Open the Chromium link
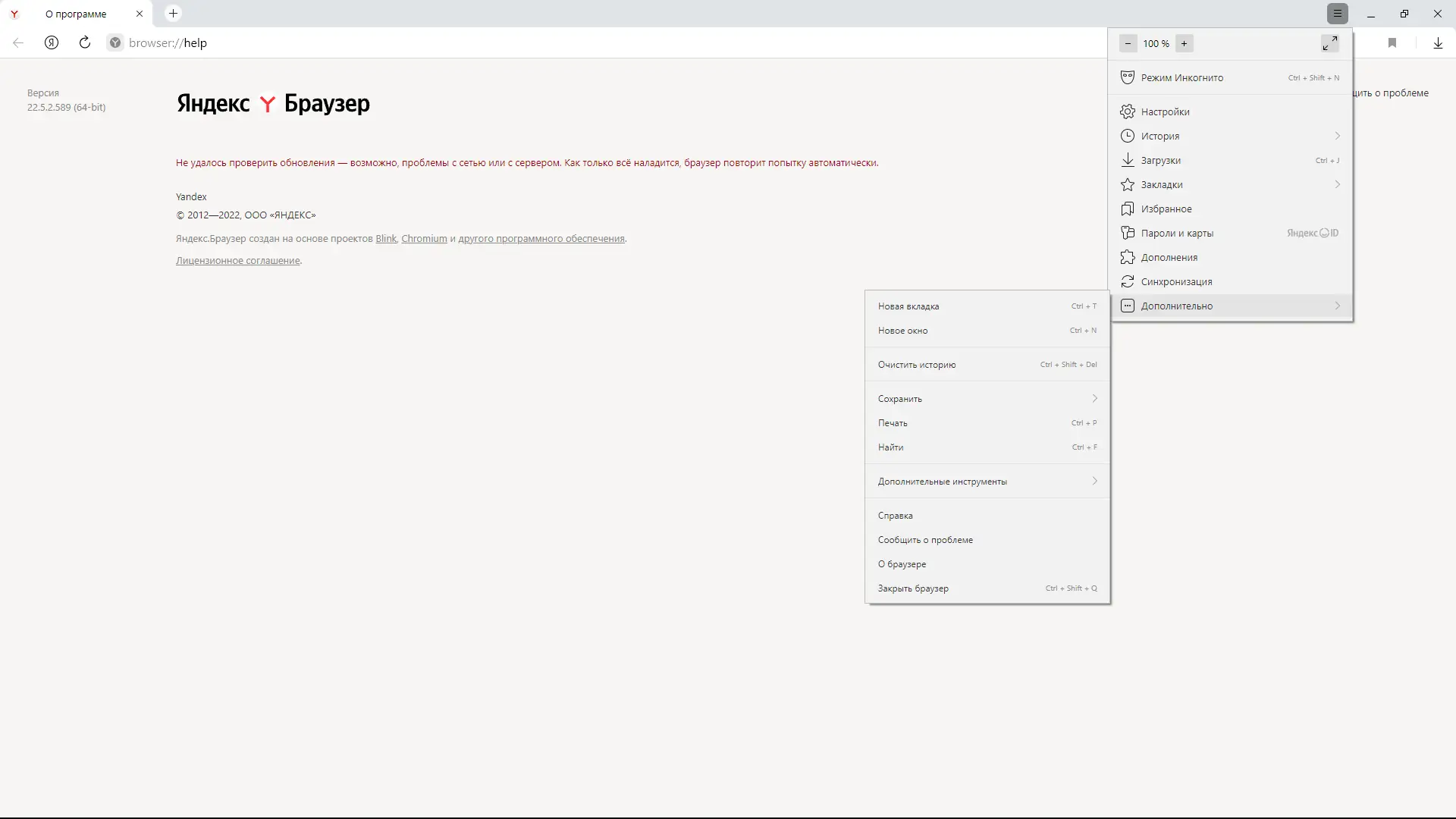Viewport: 1456px width, 819px height. click(x=424, y=238)
